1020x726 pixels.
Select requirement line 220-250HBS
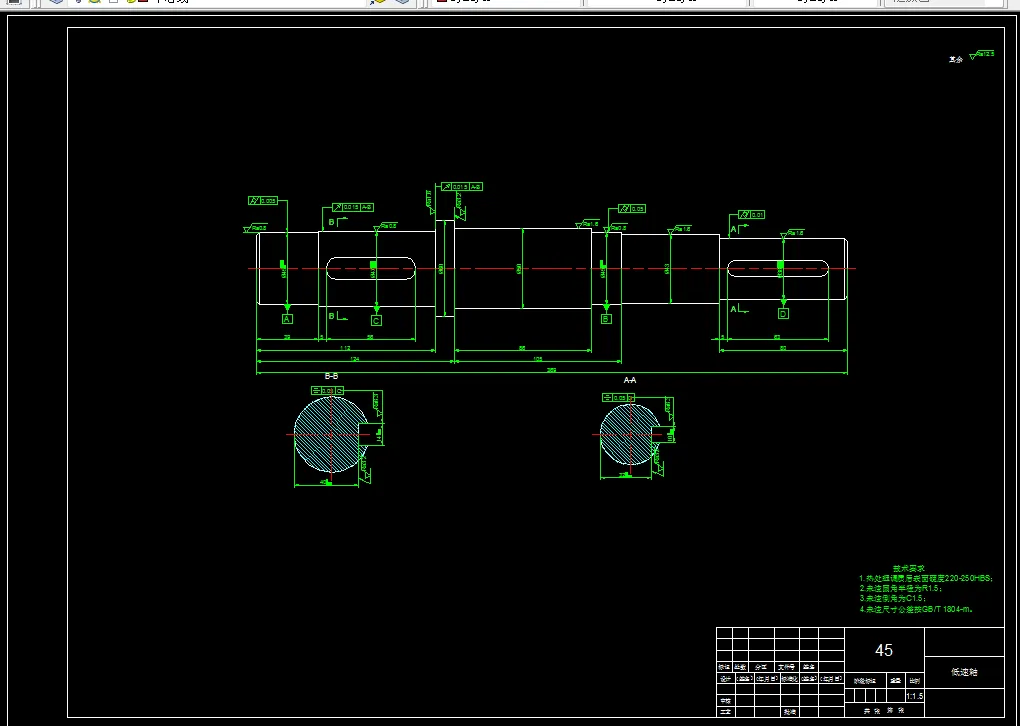point(926,578)
